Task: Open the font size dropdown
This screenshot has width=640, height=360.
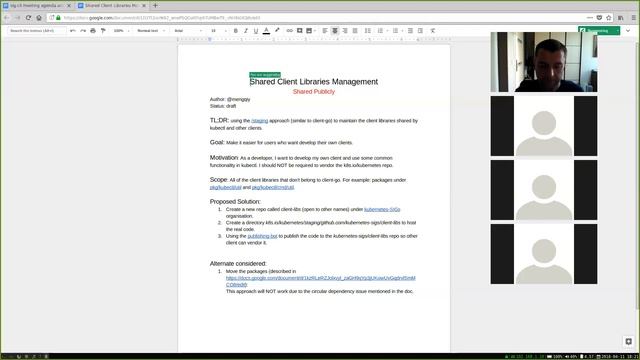Action: (218, 31)
